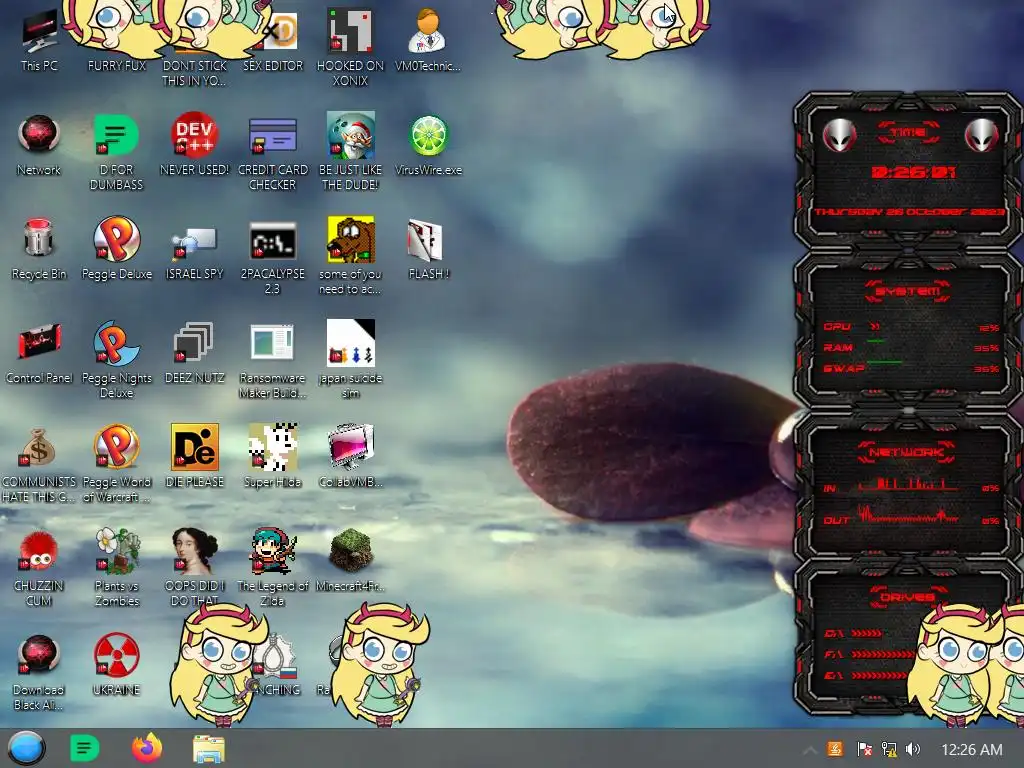Screen dimensions: 1024x768
Task: Open the VirusWire.exe lime icon
Action: tap(428, 145)
